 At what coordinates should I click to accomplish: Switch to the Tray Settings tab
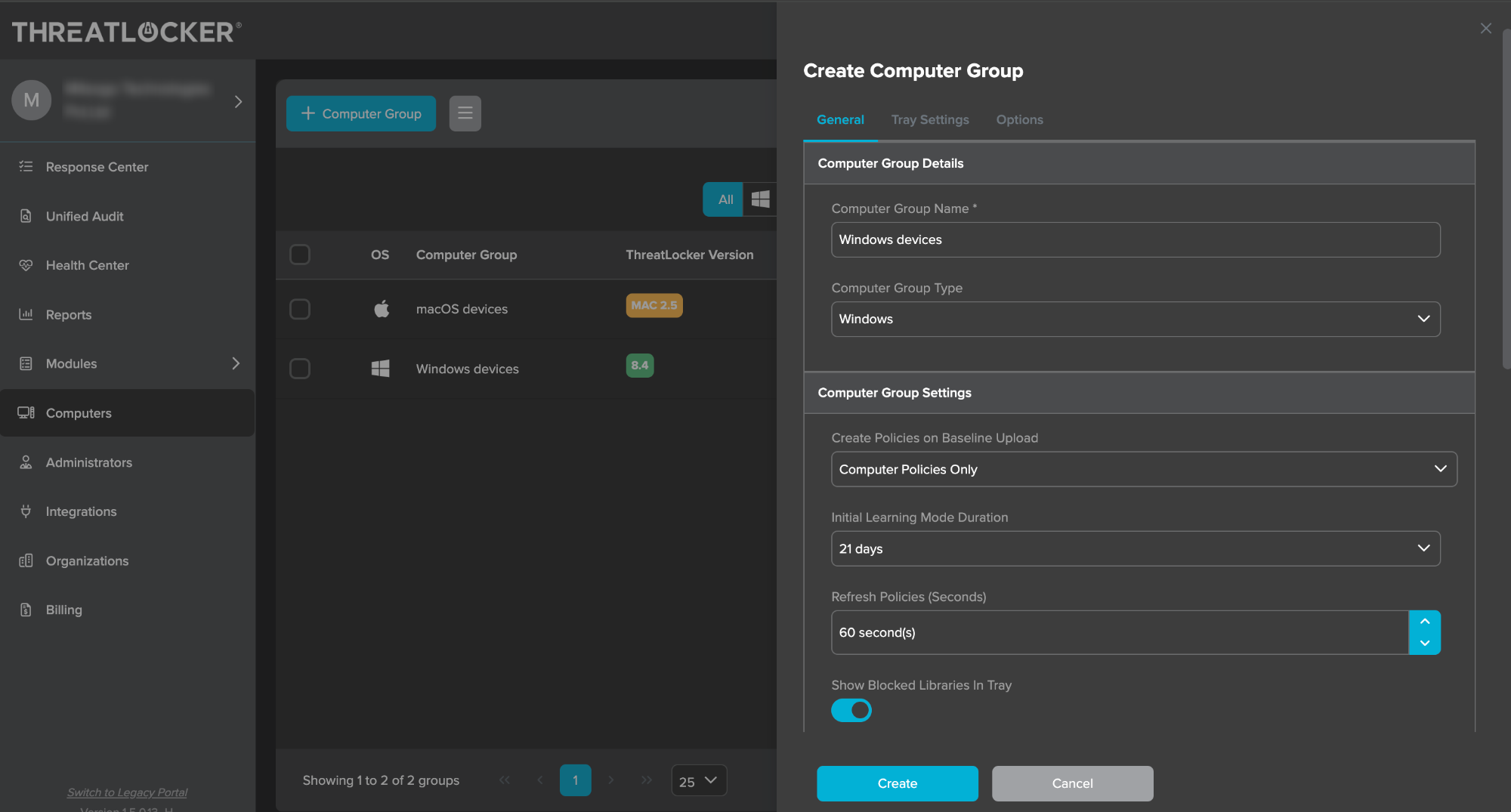tap(930, 119)
